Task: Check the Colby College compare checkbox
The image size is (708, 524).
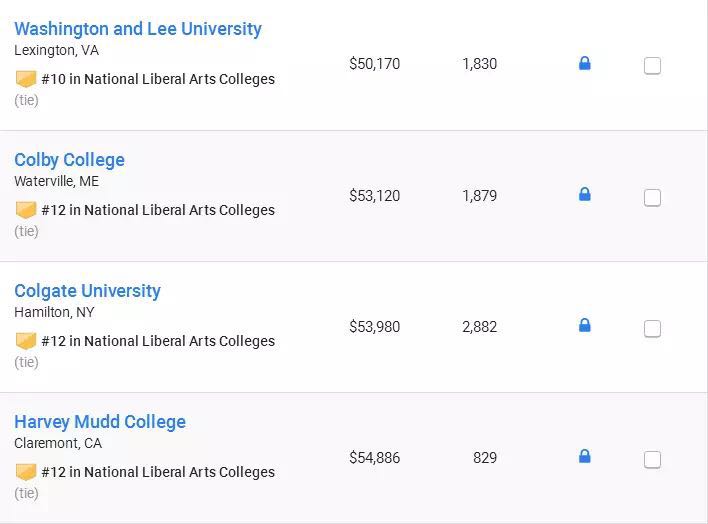Action: pos(652,198)
